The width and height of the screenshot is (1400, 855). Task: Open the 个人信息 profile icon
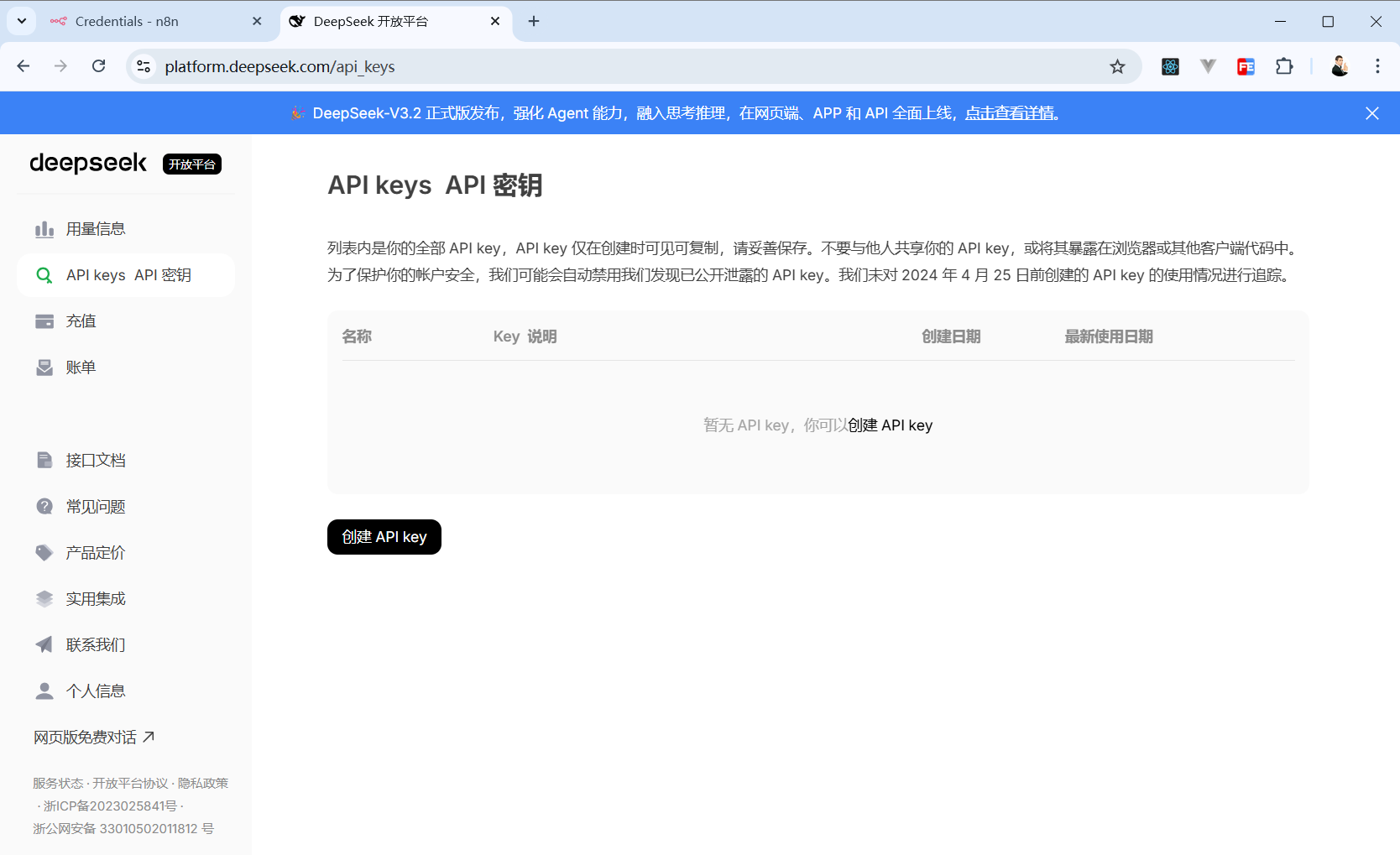(44, 691)
